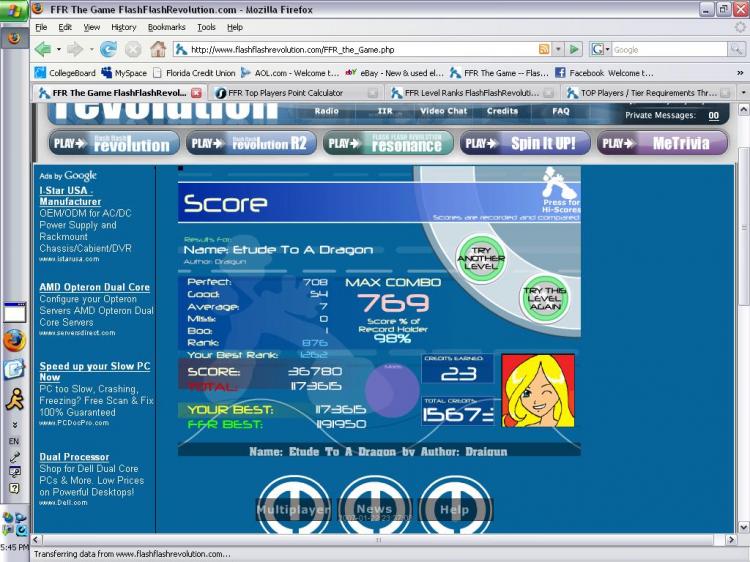
Task: Click the Try Another Level button
Action: 481,258
